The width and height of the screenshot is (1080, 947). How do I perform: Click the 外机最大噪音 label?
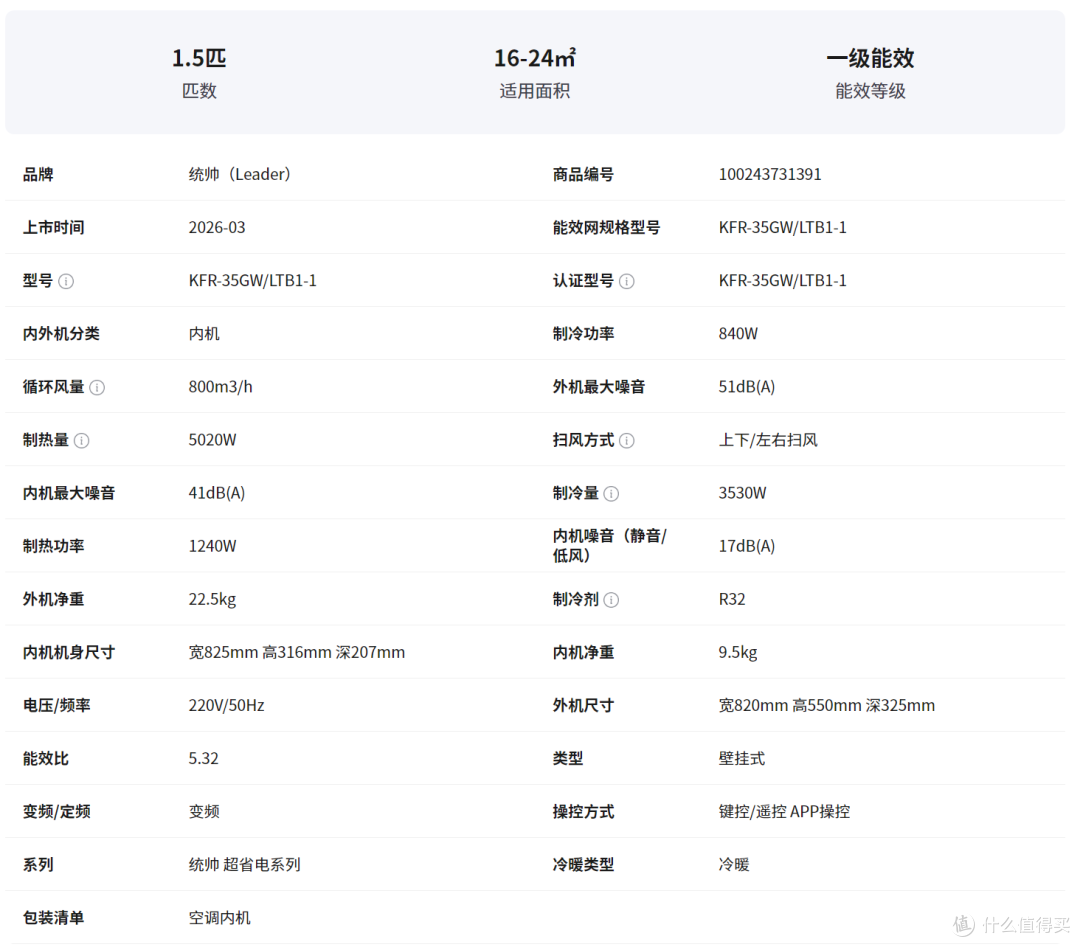tap(599, 386)
